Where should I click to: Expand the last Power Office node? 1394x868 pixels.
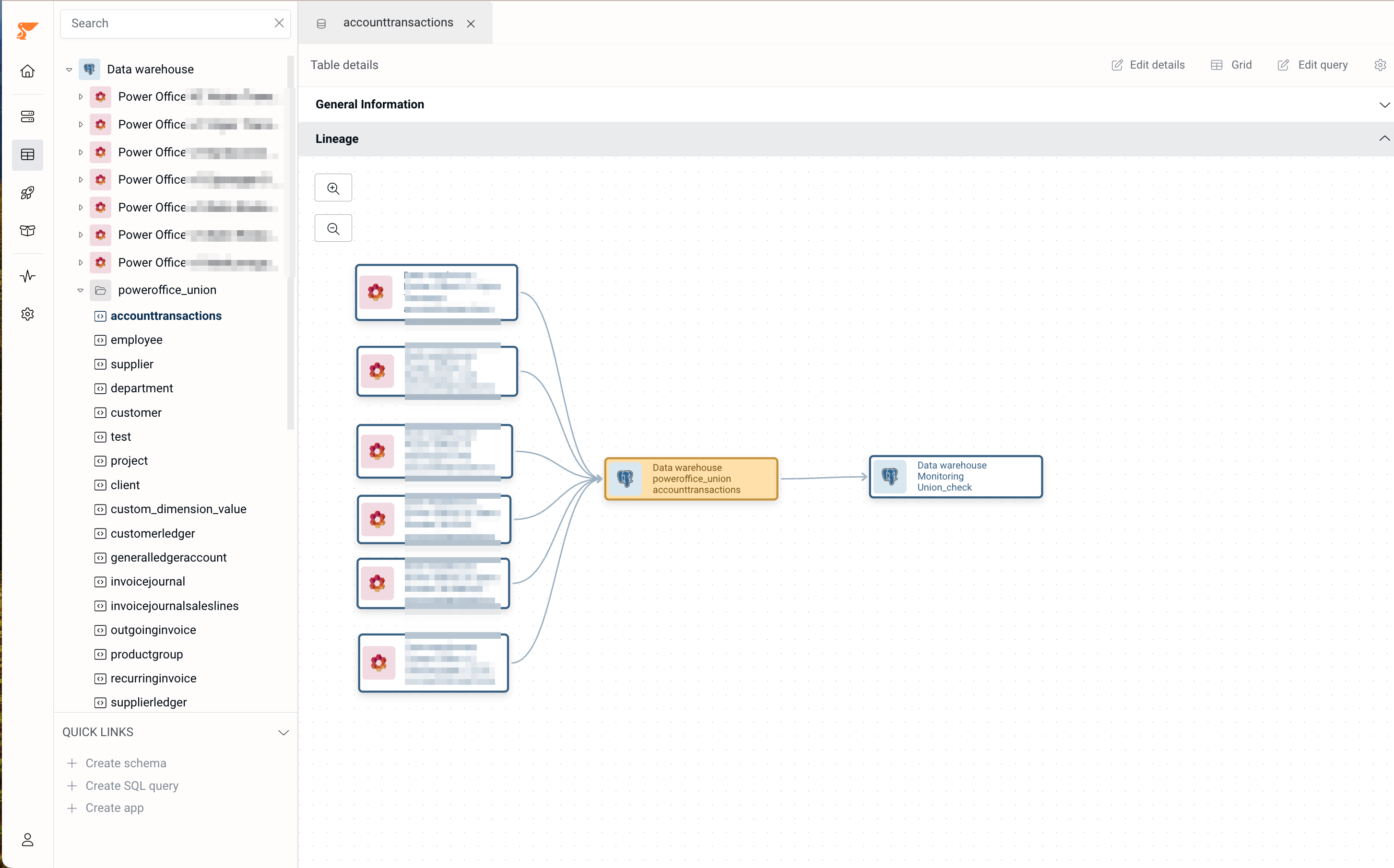click(81, 262)
